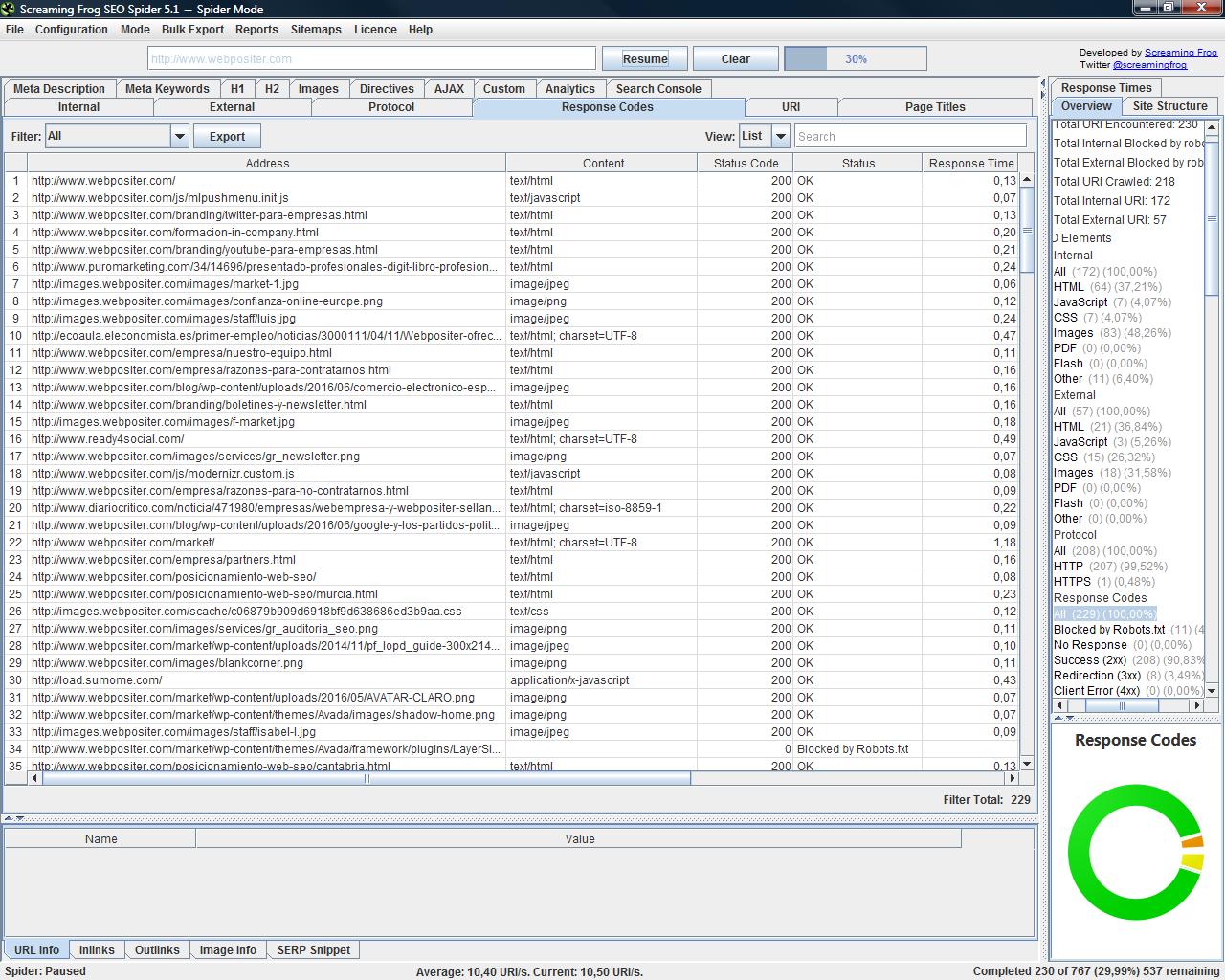
Task: Open the Image Info bottom tab
Action: click(228, 950)
